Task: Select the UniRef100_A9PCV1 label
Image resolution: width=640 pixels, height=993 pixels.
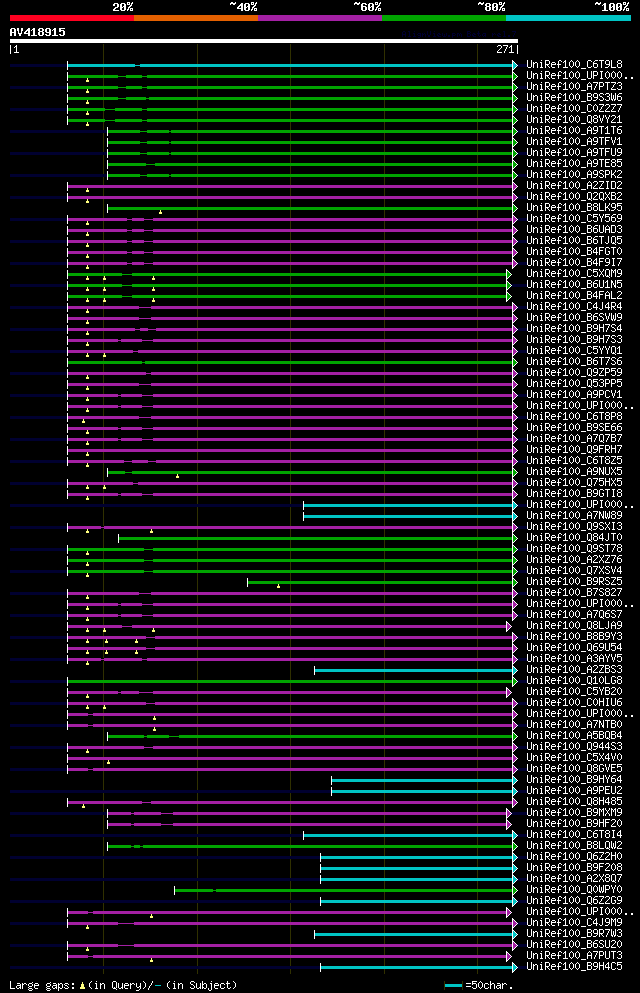Action: [x=574, y=395]
